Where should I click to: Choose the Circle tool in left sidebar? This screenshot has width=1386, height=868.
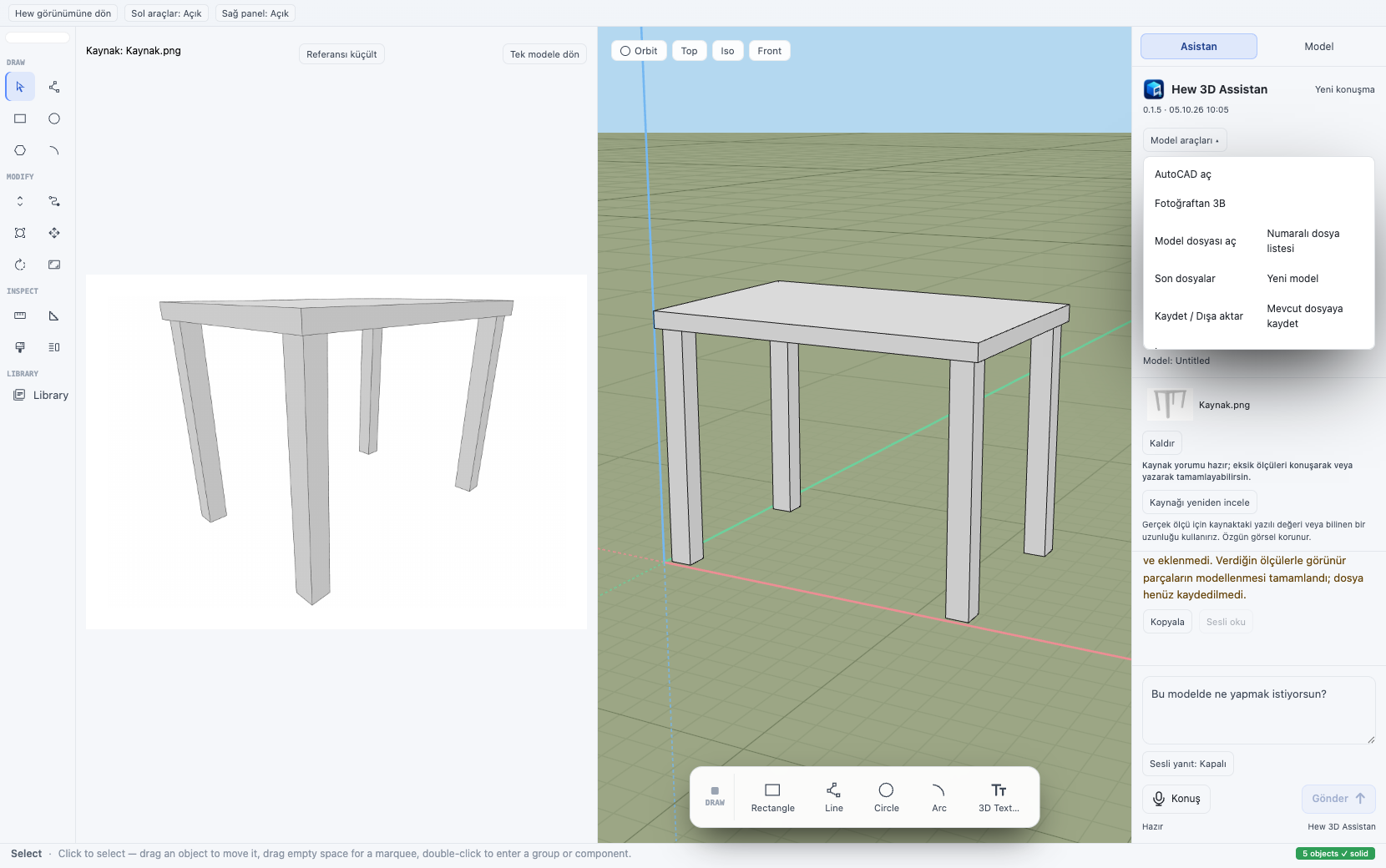[54, 119]
